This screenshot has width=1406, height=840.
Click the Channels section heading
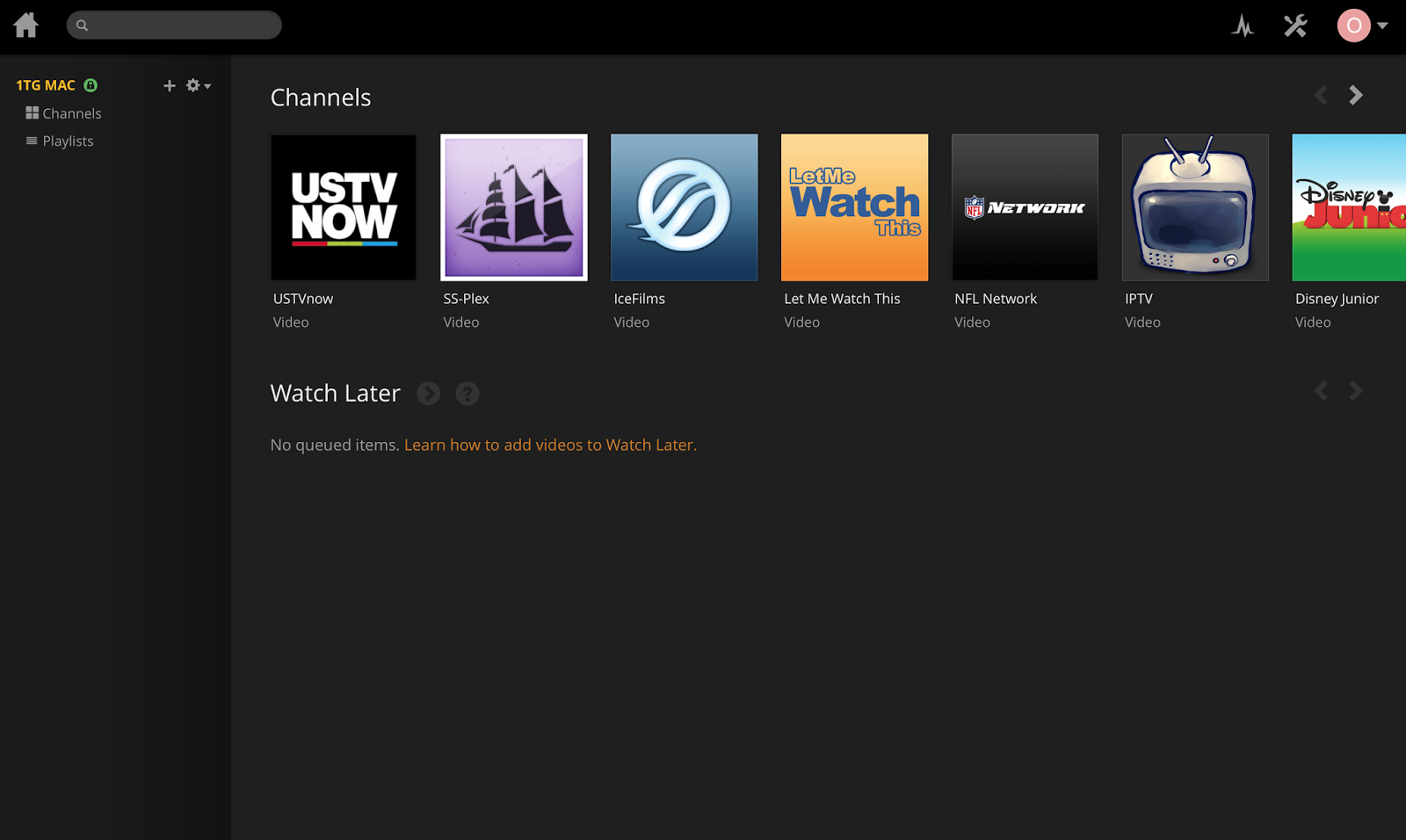(x=321, y=98)
